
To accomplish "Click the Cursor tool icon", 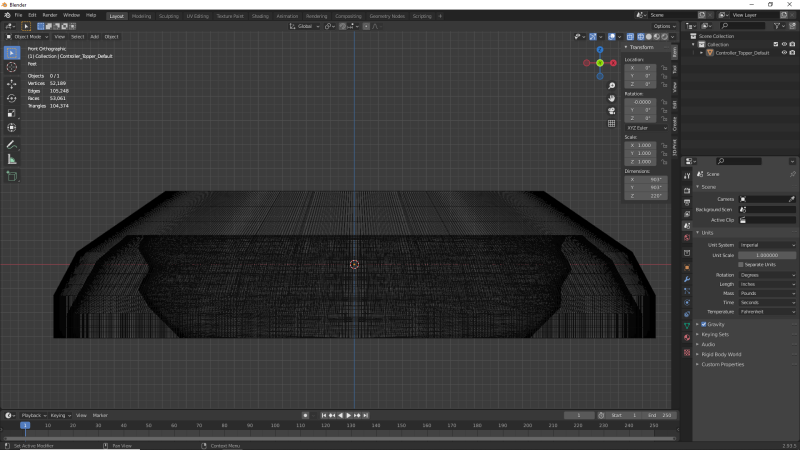I will [x=11, y=67].
